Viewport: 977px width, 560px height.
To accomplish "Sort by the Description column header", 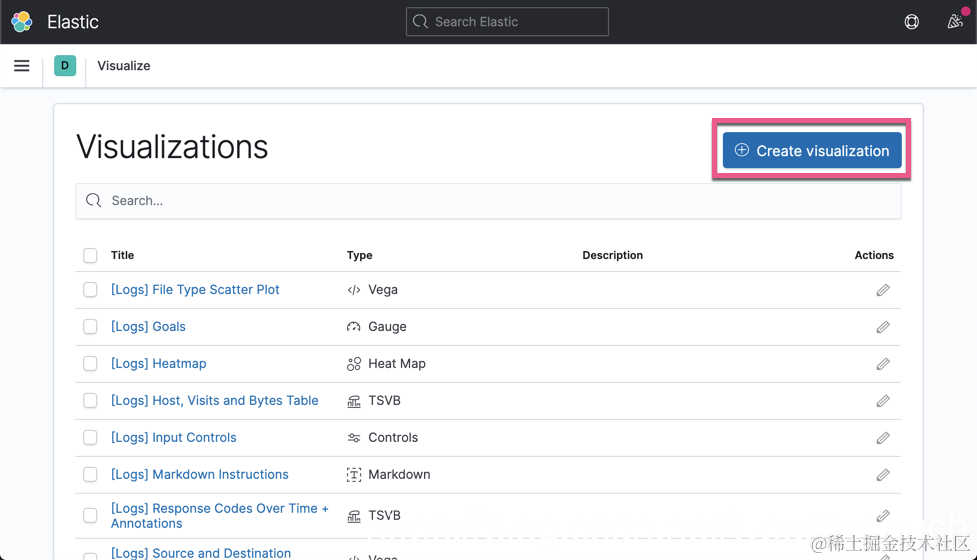I will tap(612, 255).
